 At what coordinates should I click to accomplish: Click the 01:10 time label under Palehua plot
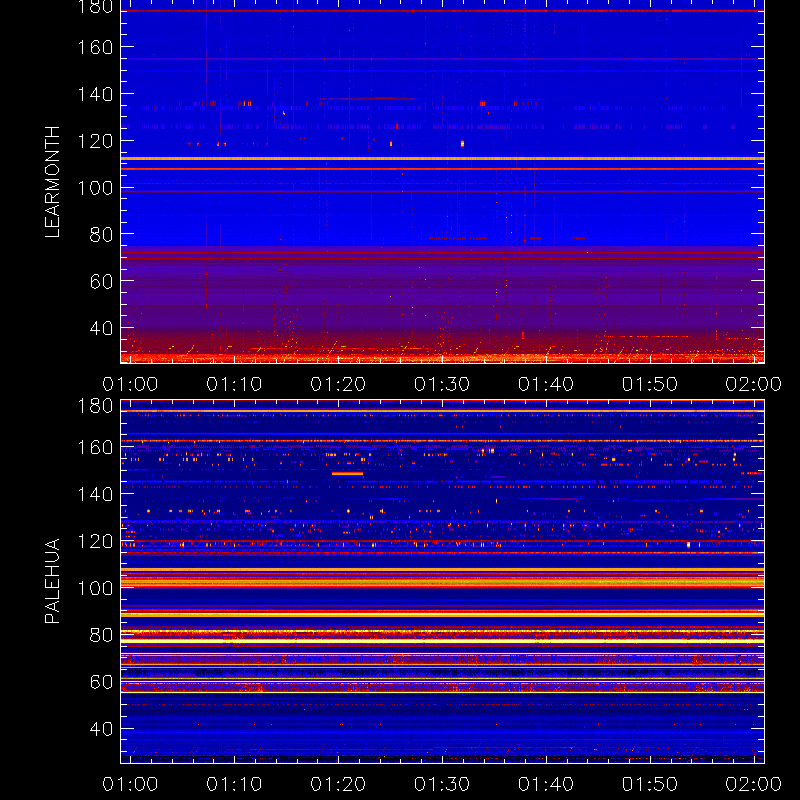pos(234,784)
